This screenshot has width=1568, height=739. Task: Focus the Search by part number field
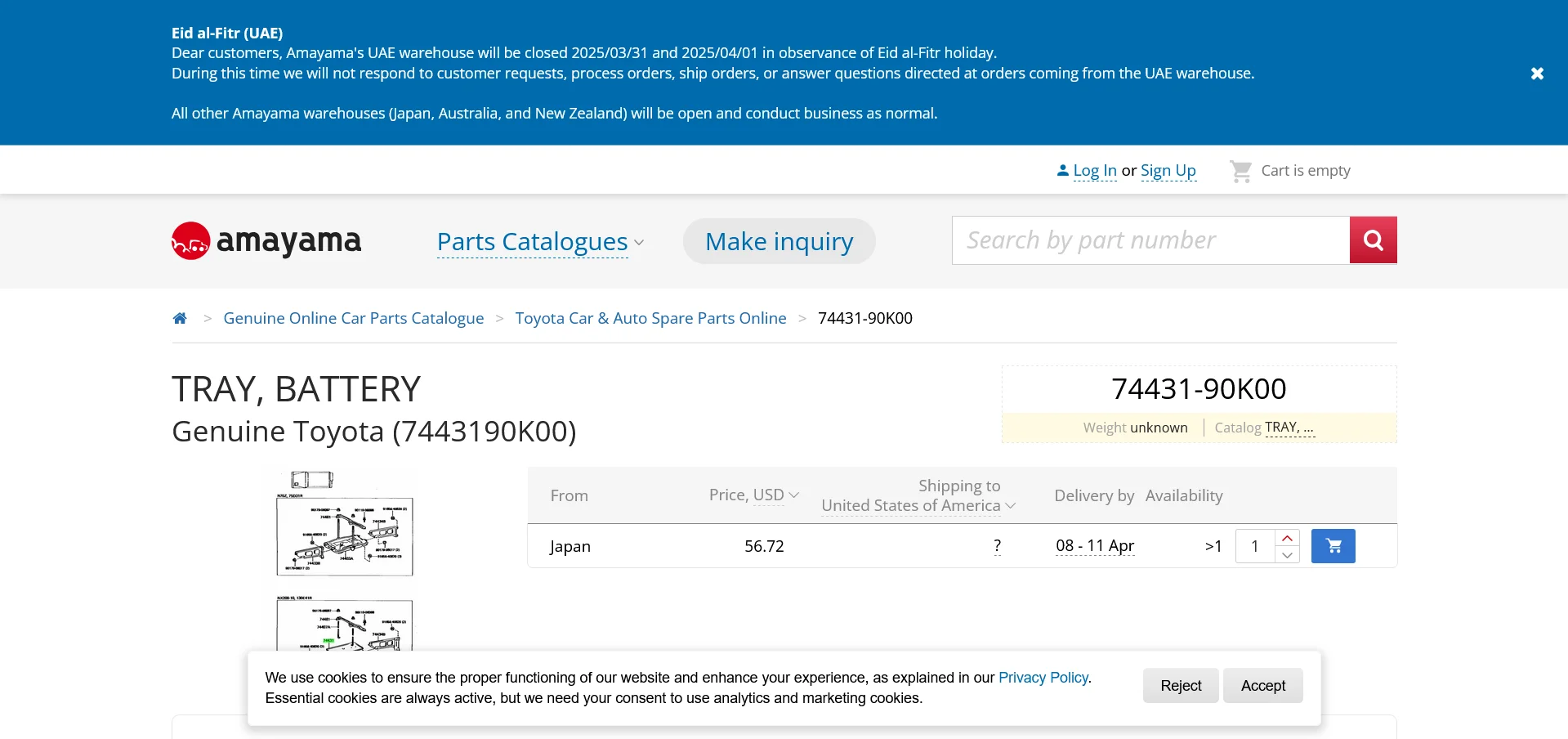coord(1150,240)
